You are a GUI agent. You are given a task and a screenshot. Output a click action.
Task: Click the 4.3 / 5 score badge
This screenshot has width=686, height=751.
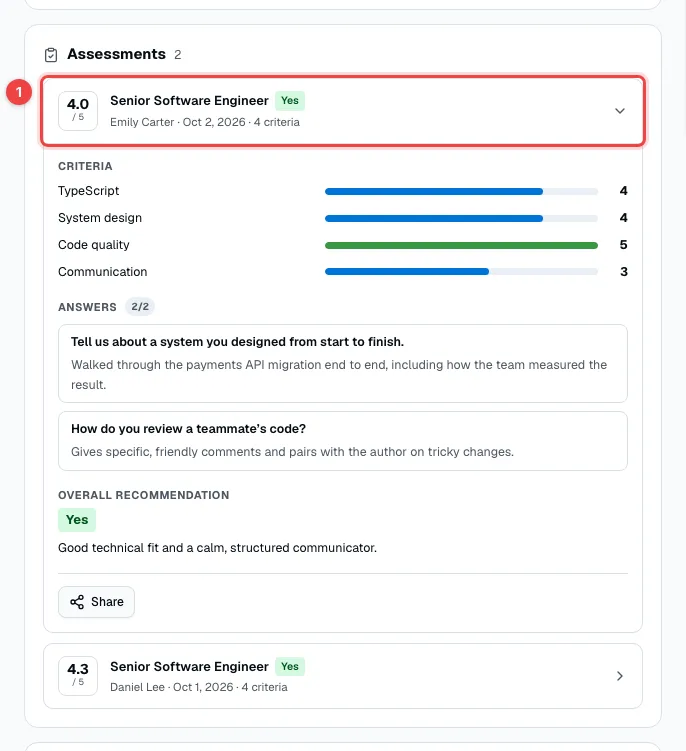[78, 676]
